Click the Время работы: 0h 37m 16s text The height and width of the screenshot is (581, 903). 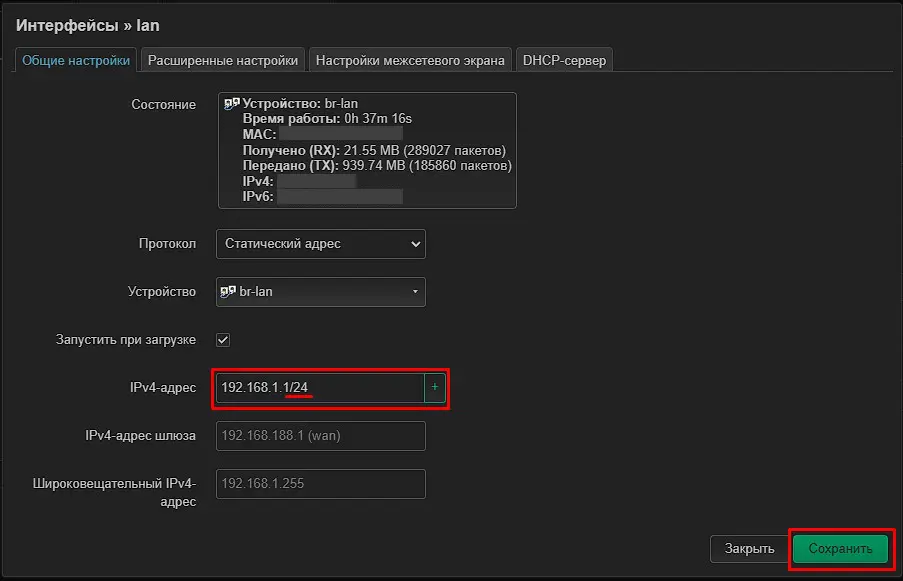tap(327, 119)
